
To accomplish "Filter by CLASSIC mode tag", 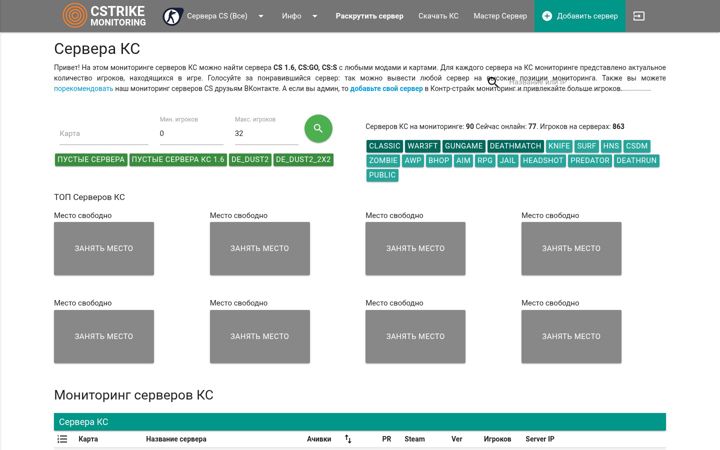I will point(384,146).
